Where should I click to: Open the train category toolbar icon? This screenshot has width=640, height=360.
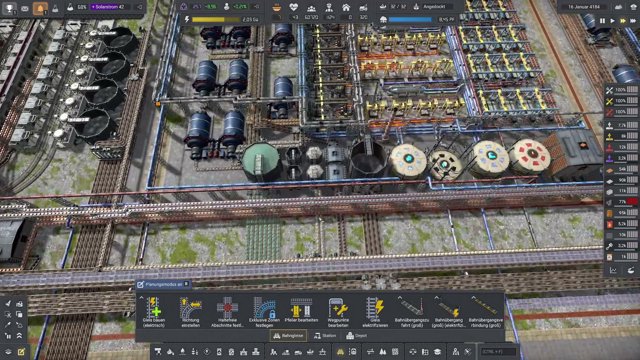point(353,351)
